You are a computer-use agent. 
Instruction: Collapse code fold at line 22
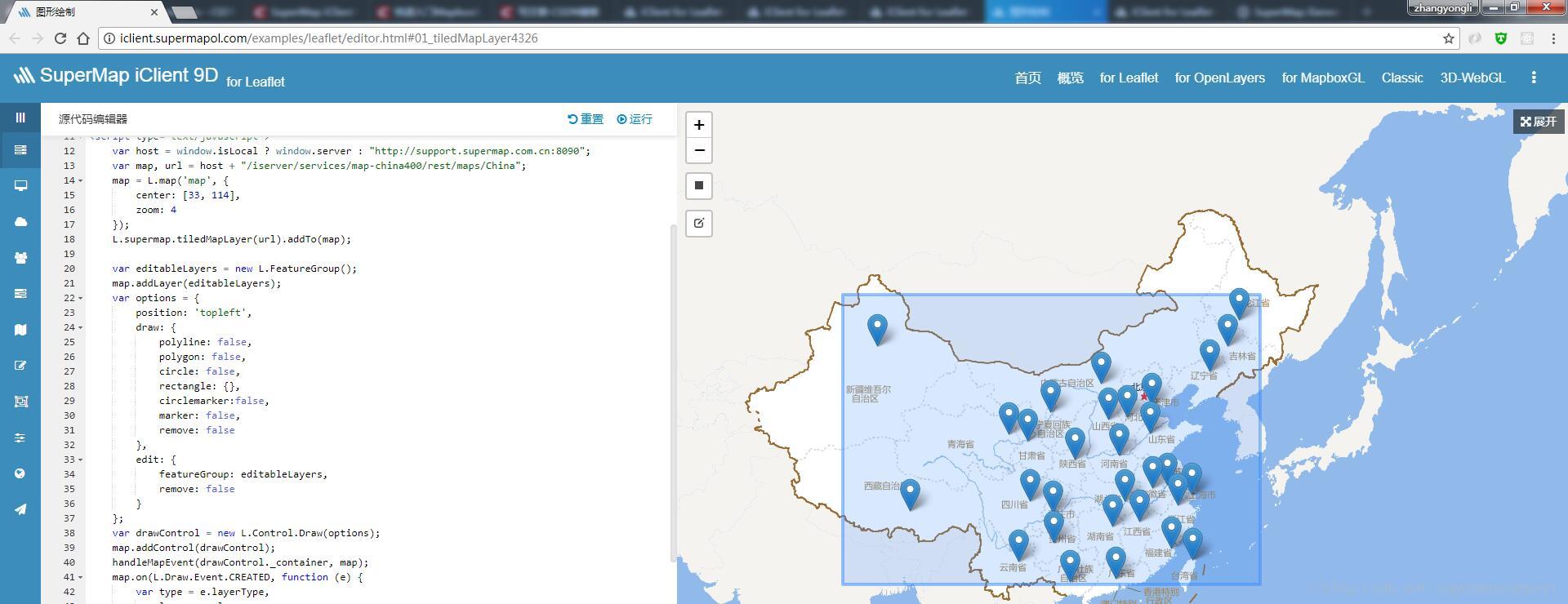tap(80, 298)
